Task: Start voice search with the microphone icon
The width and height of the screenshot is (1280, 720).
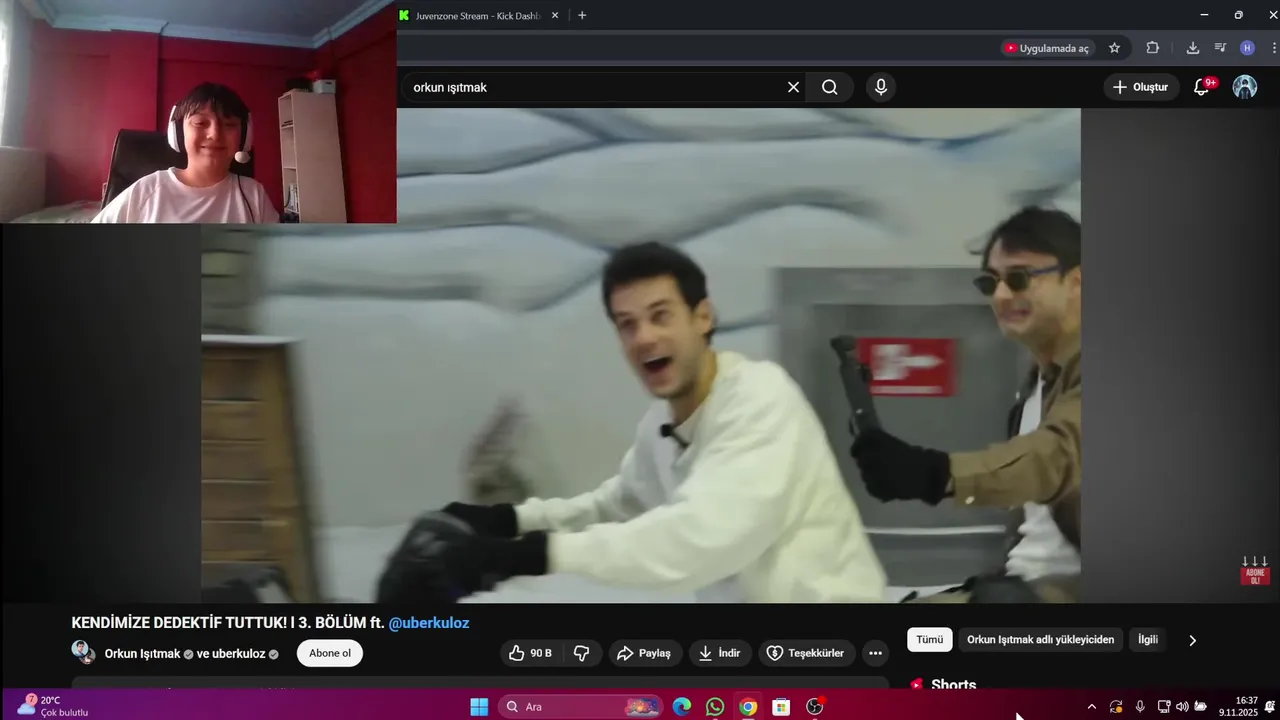Action: tap(881, 87)
